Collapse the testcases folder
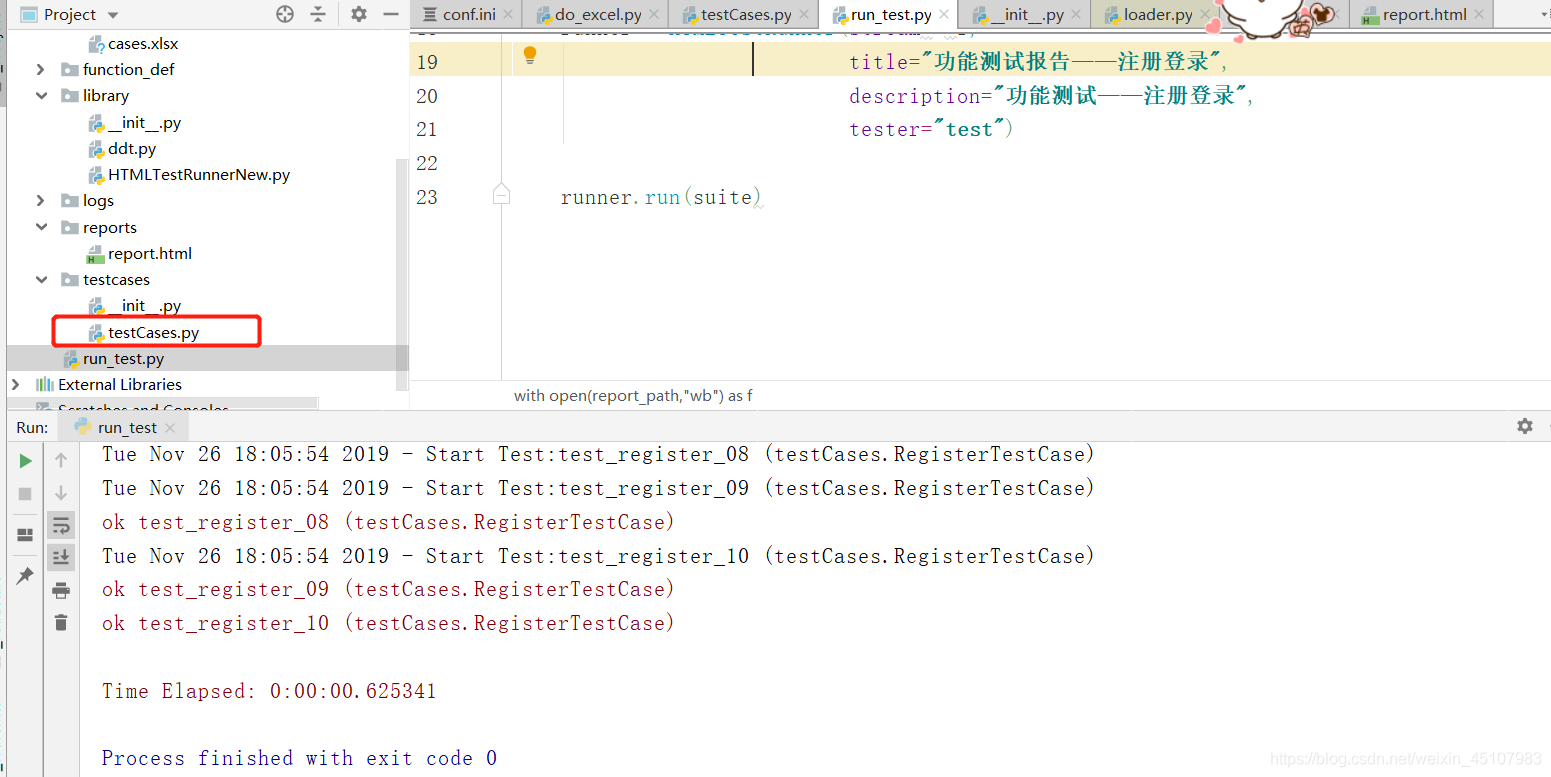1551x777 pixels. tap(41, 280)
